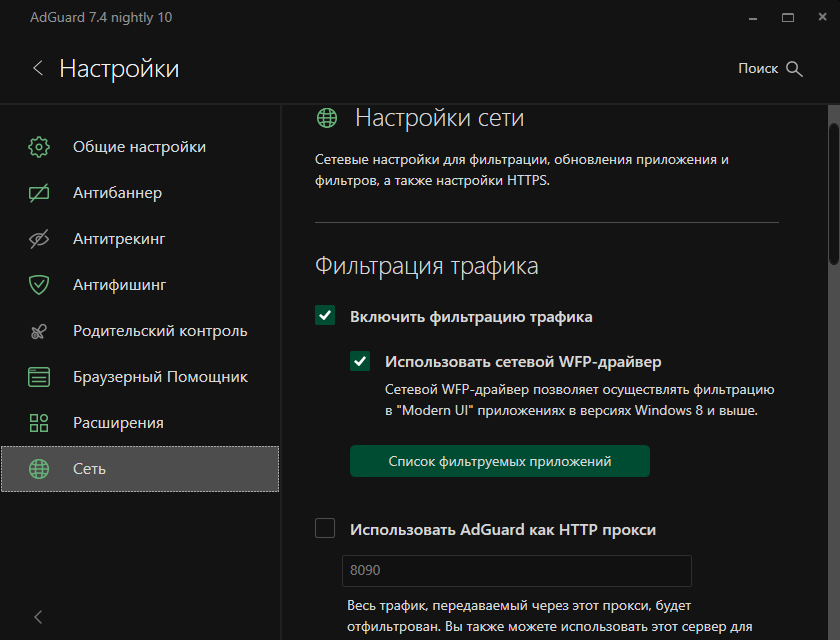The height and width of the screenshot is (640, 840).
Task: Click the proxy port 8090 field
Action: point(517,571)
